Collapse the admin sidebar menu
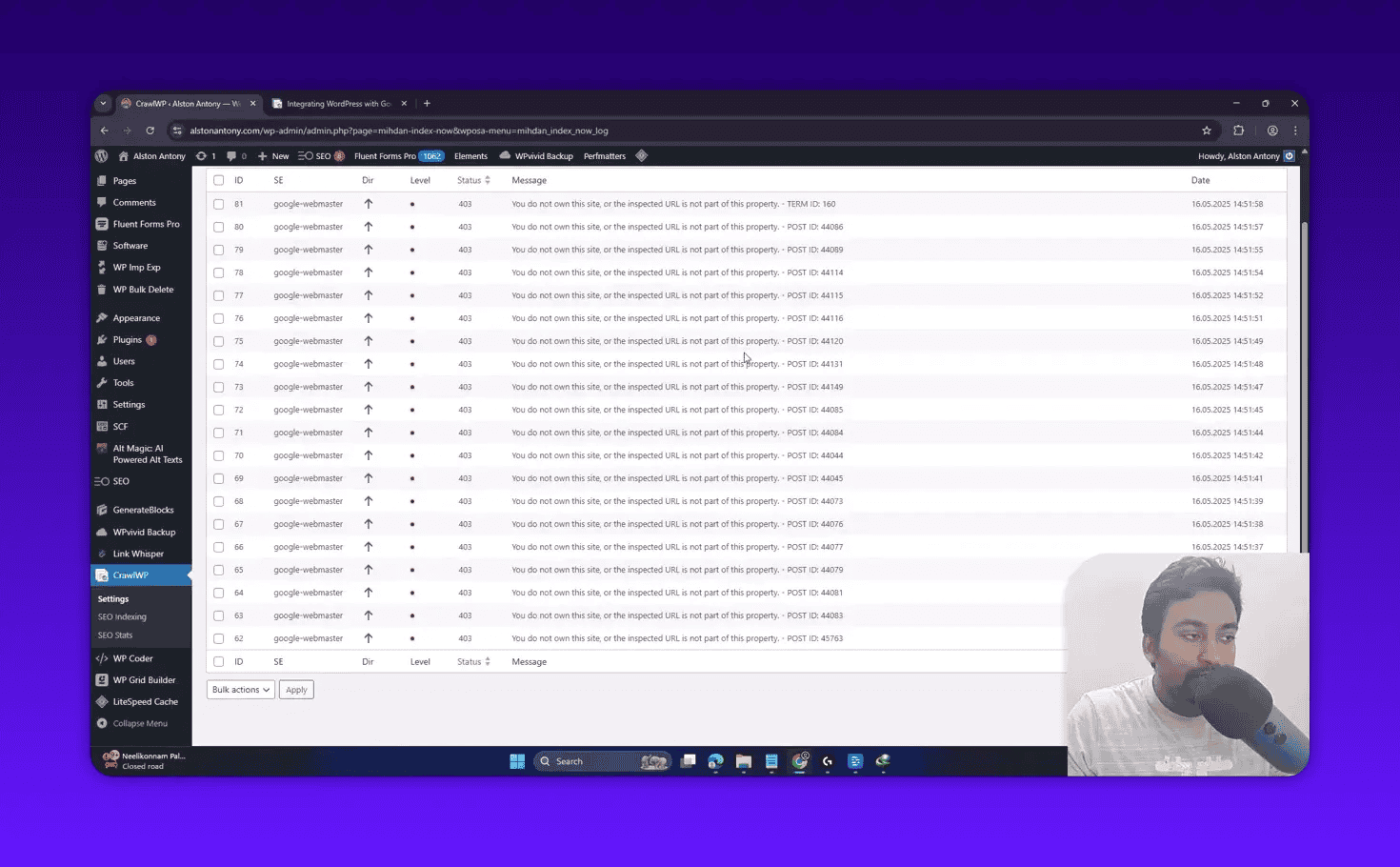Viewport: 1400px width, 867px height. (141, 723)
